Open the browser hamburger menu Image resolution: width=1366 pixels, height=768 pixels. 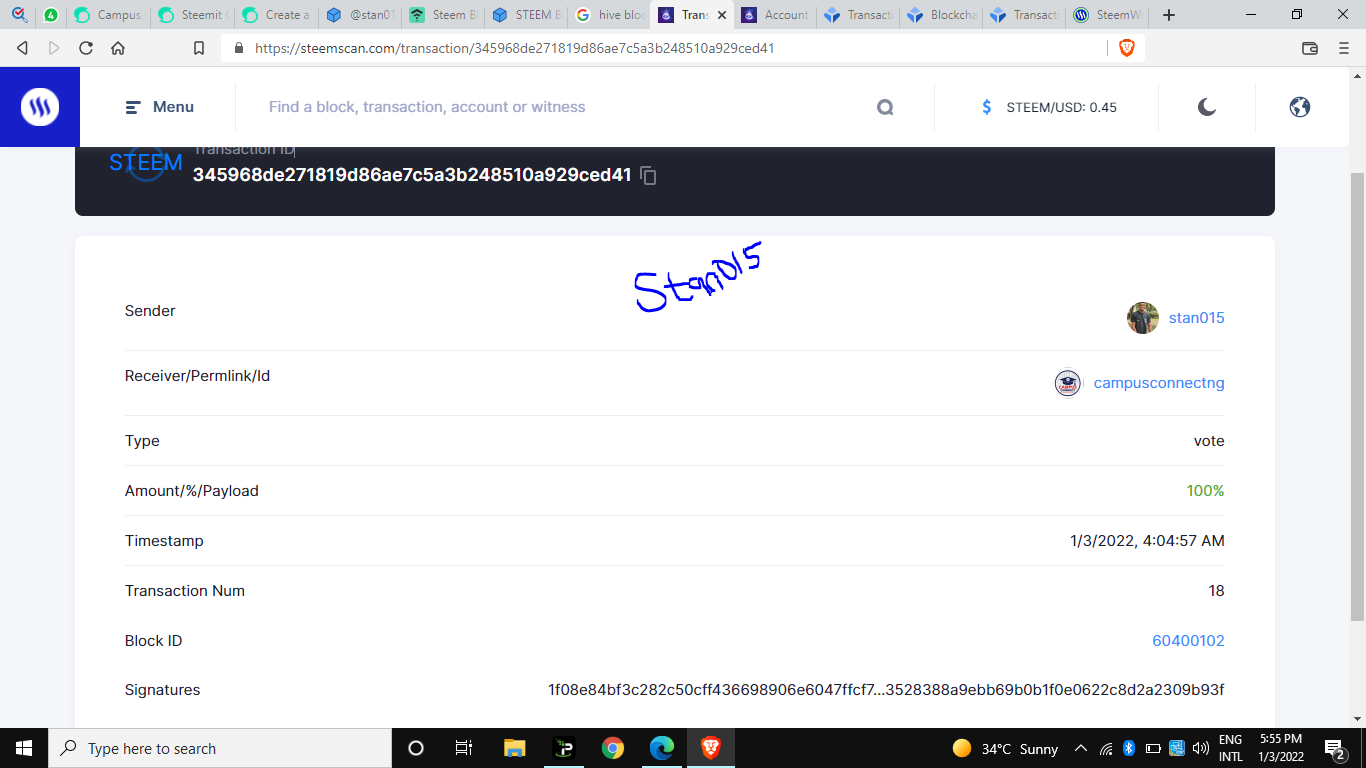[x=1344, y=48]
